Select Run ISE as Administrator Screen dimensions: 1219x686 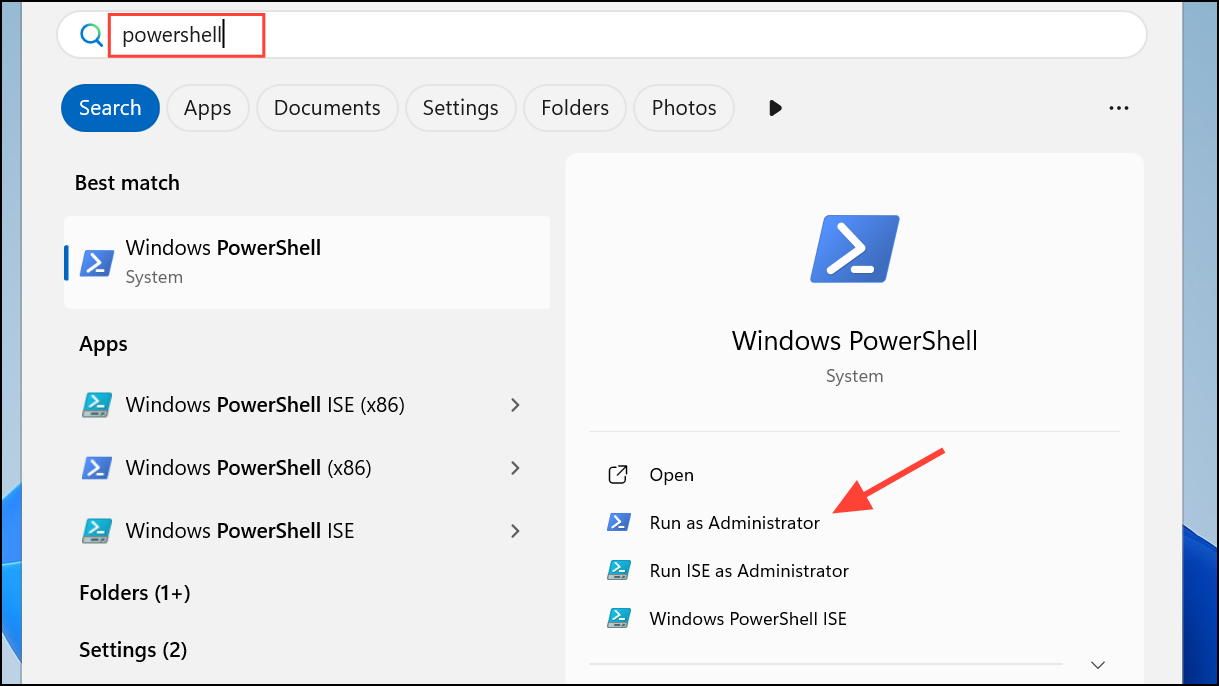pos(748,570)
